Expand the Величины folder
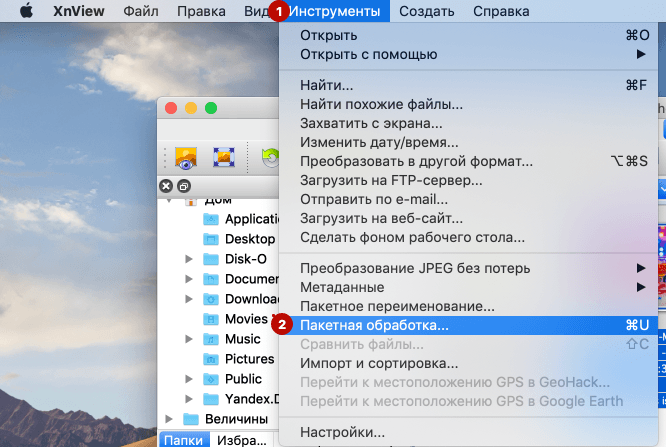The width and height of the screenshot is (666, 447). [x=169, y=419]
